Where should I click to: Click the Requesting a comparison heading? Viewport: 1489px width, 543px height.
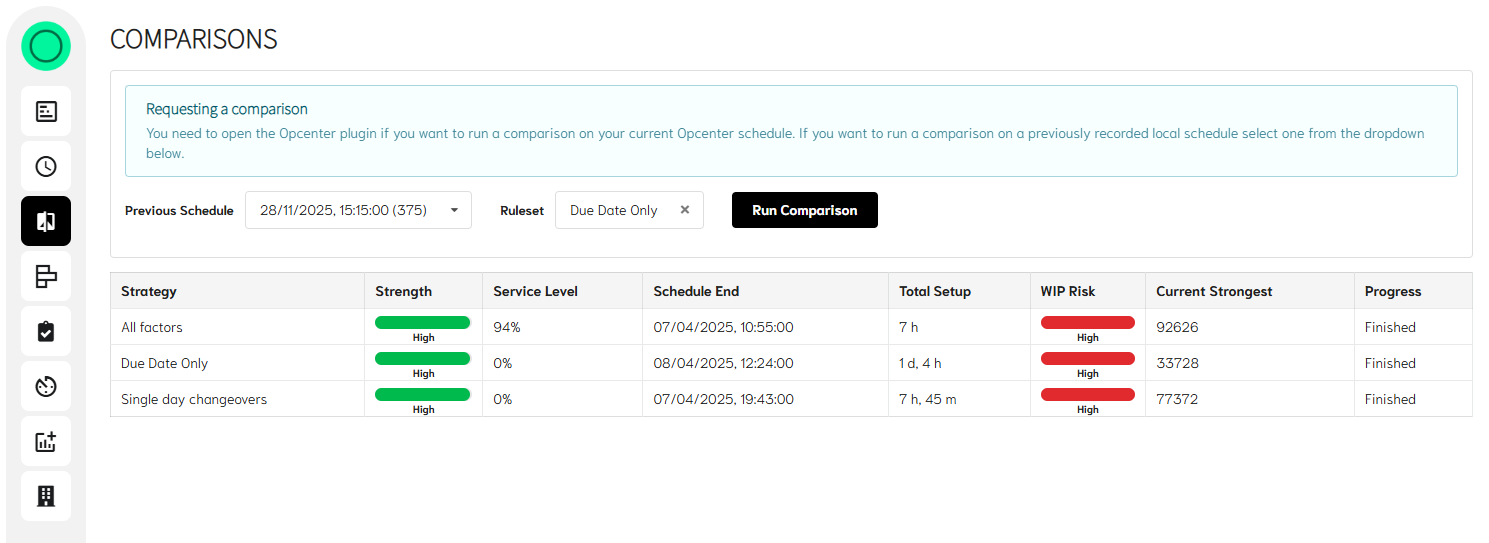pyautogui.click(x=227, y=109)
